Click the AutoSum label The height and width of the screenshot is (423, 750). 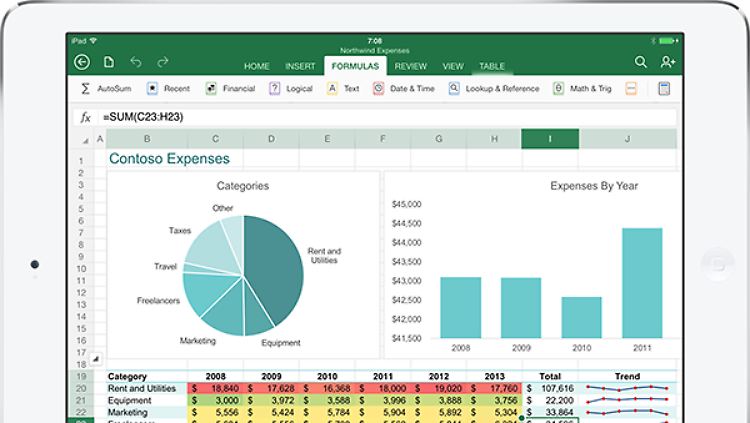coord(114,89)
